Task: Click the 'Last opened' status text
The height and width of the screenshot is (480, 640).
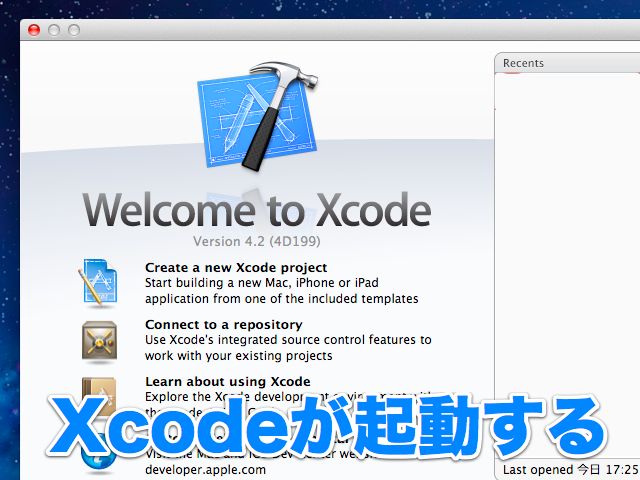Action: [571, 469]
